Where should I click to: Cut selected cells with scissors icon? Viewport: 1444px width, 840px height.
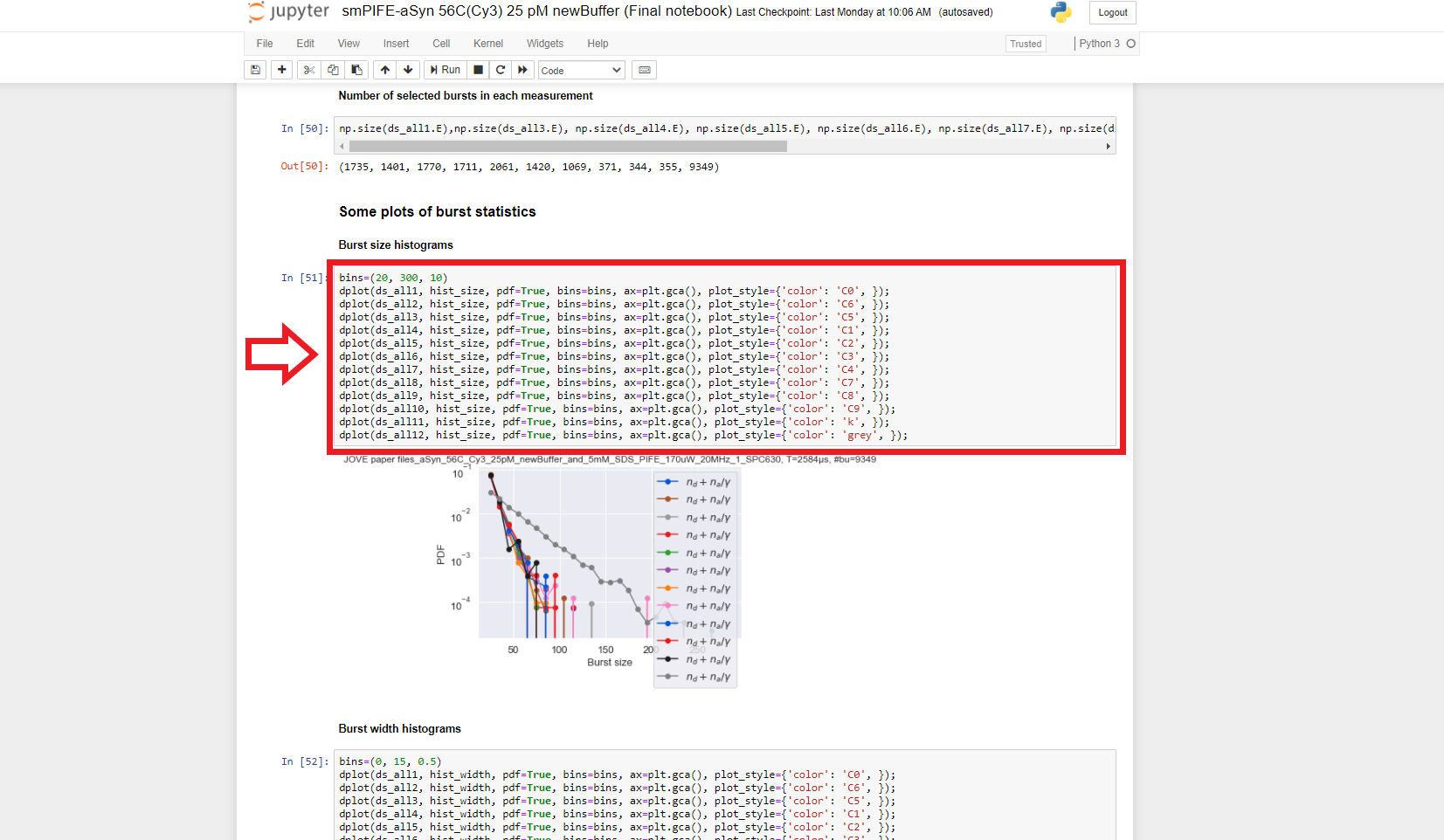coord(309,70)
